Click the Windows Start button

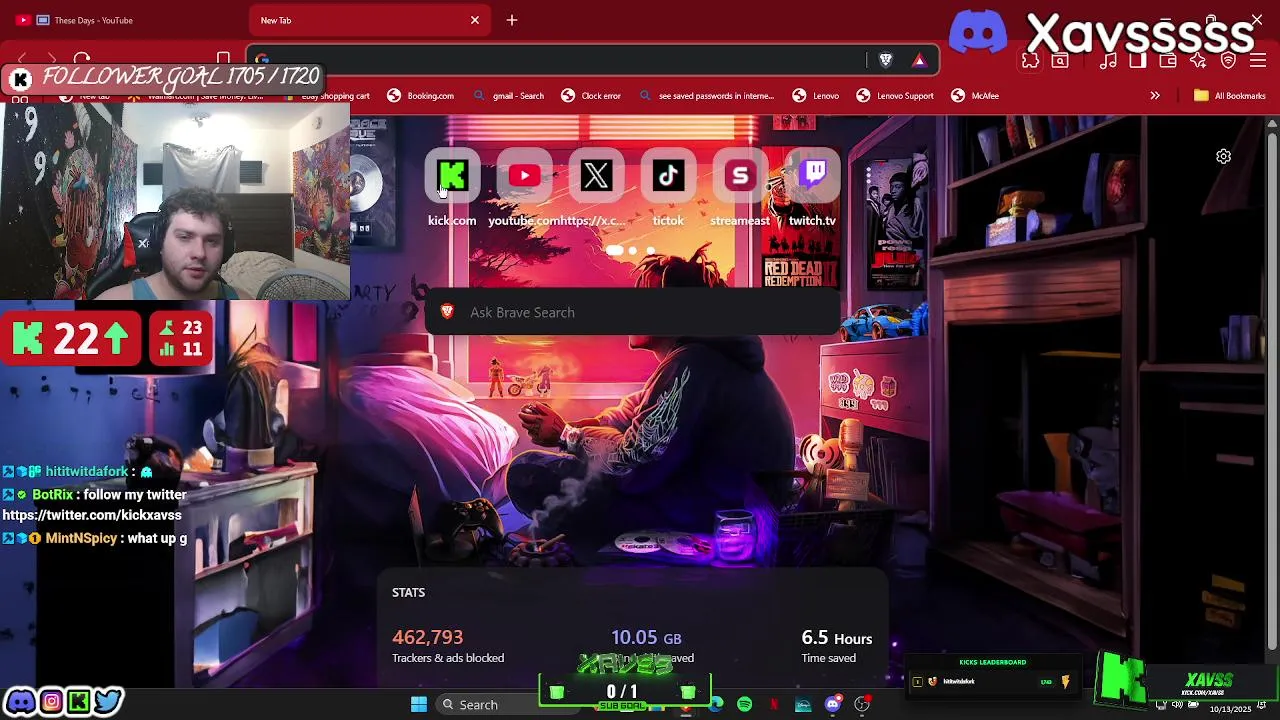(419, 705)
